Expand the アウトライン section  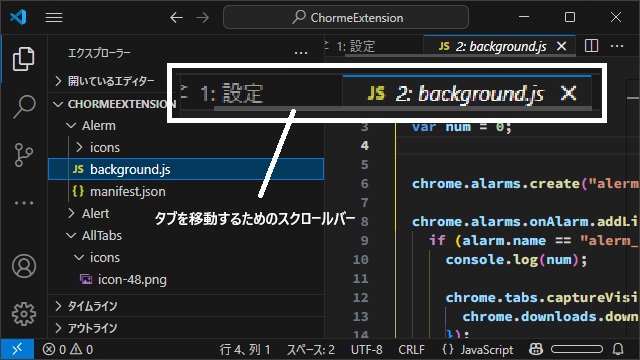(x=186, y=328)
